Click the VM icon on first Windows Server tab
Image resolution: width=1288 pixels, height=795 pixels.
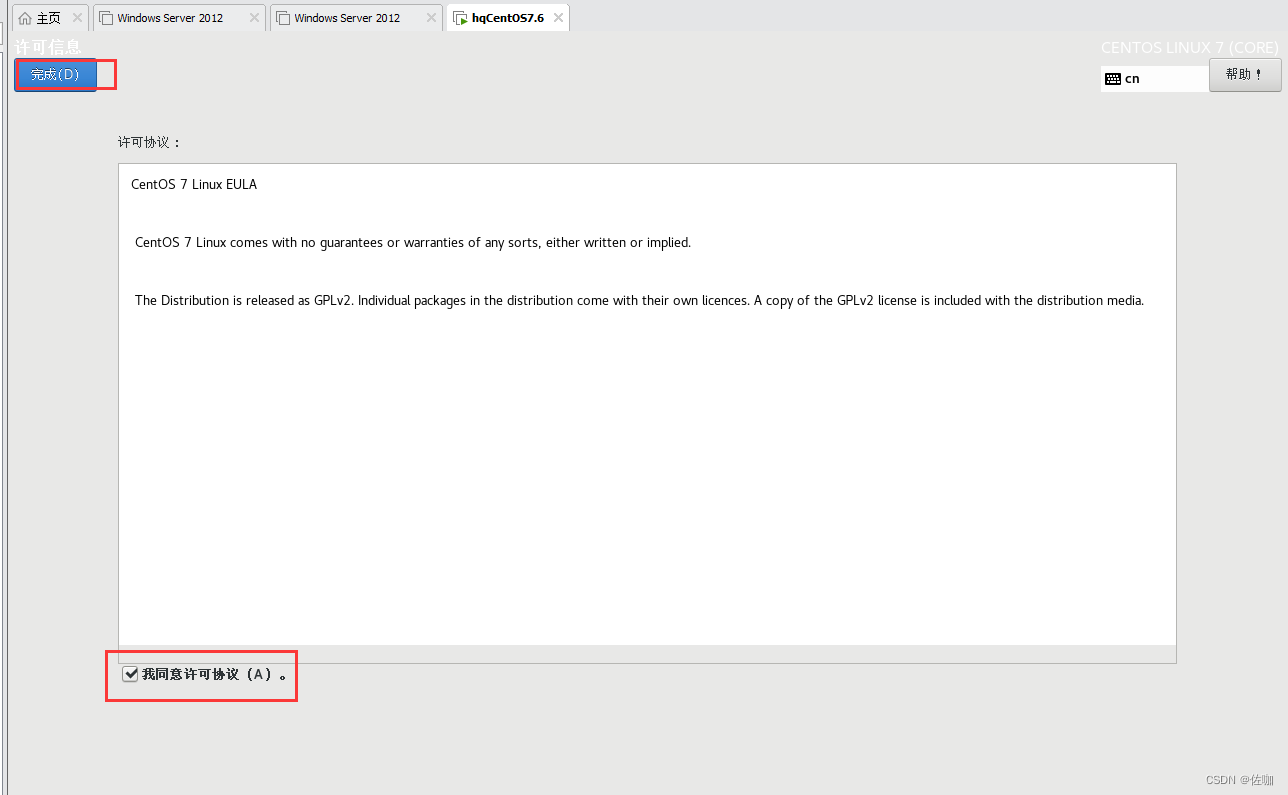106,18
